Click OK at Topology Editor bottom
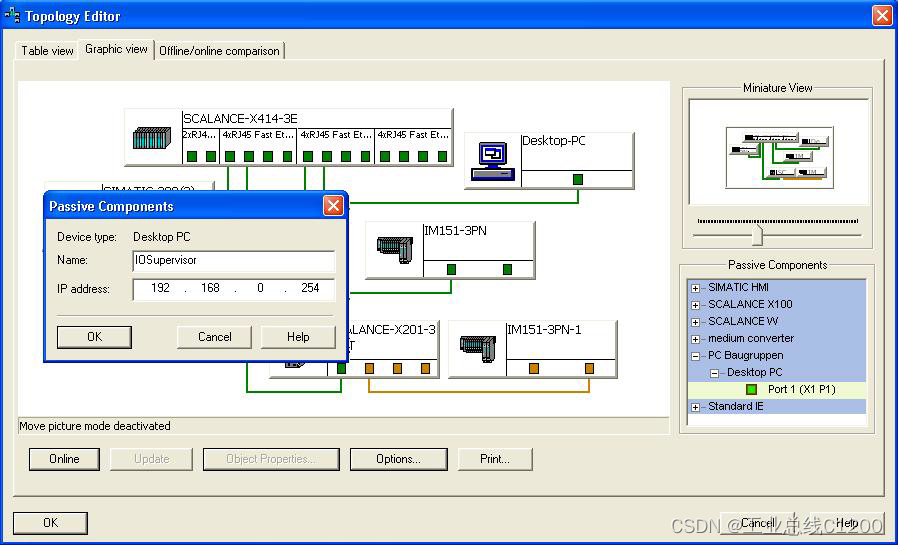Viewport: 898px width, 545px height. pos(50,523)
